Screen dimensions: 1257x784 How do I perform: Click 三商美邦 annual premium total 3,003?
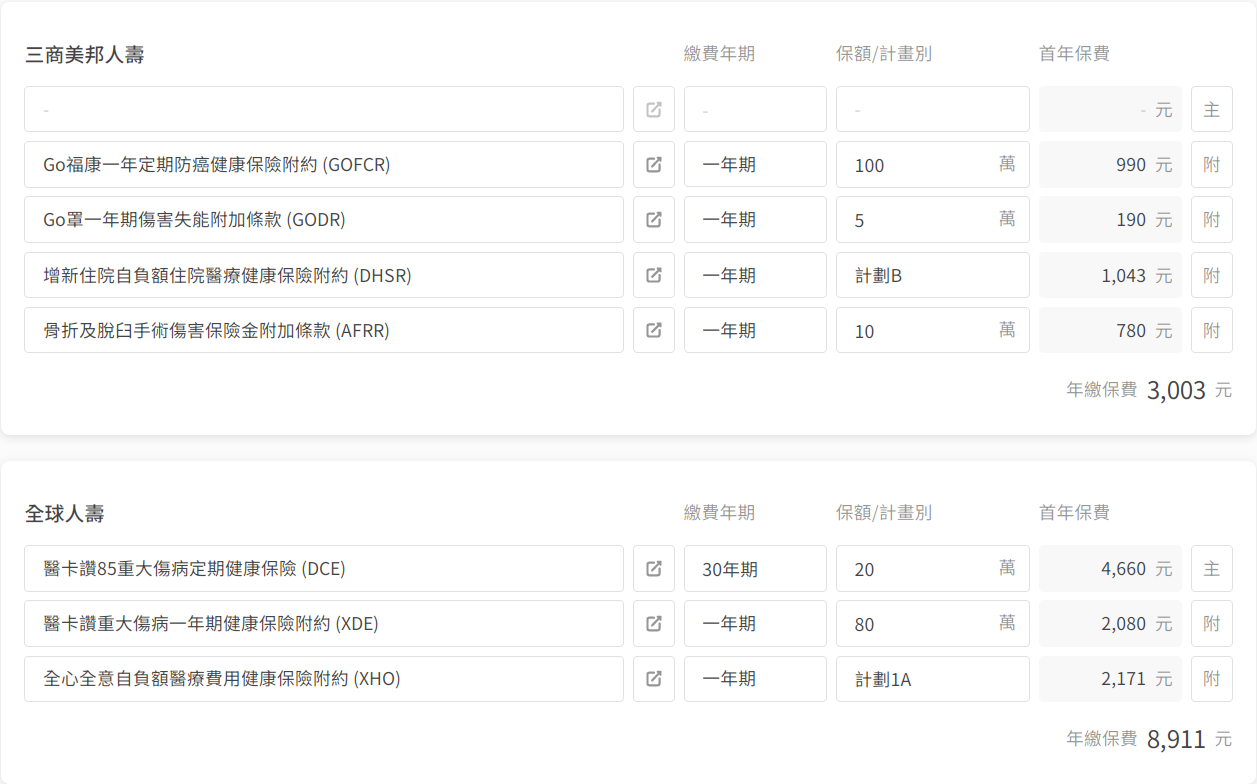point(1176,390)
